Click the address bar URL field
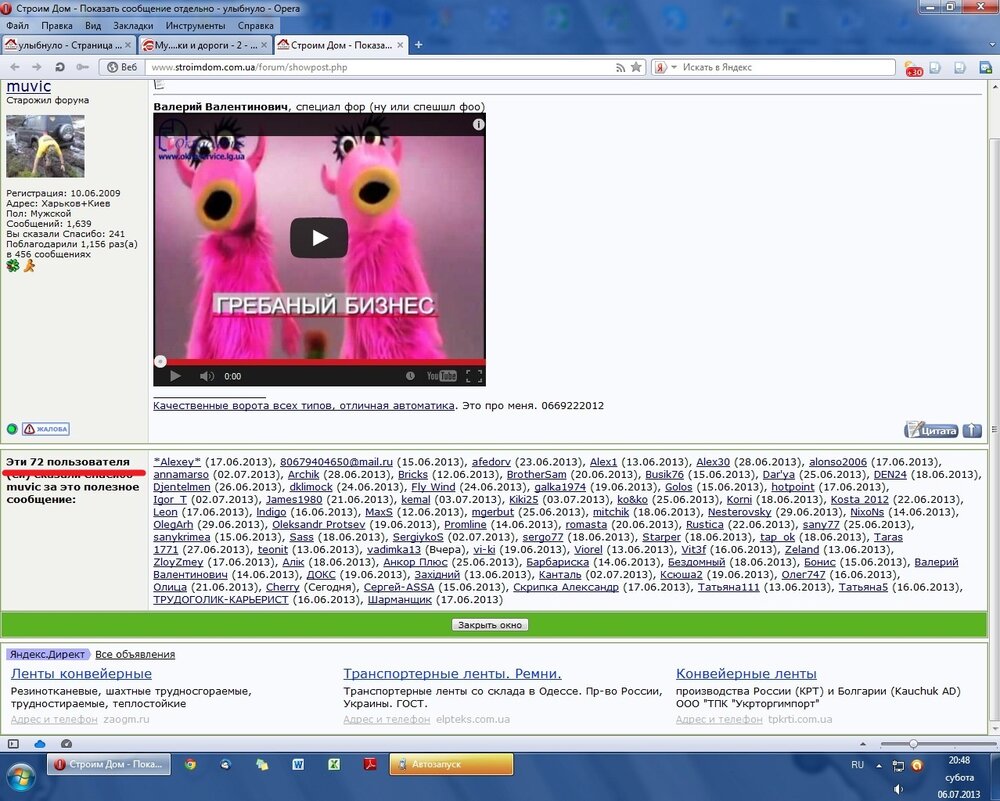1000x801 pixels. coord(379,67)
